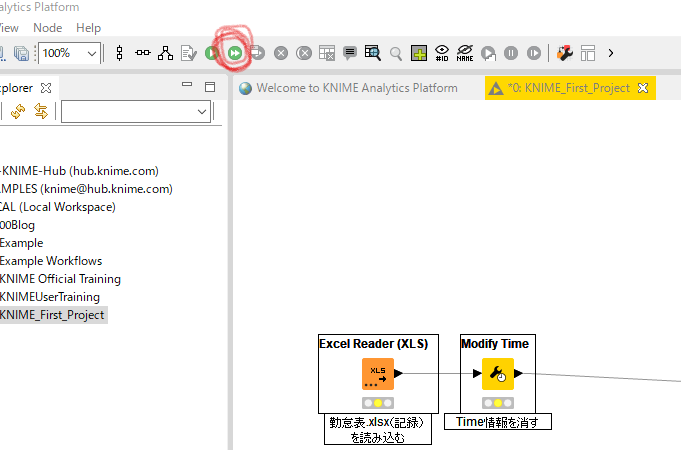Execute selected nodes with the single green play icon
The image size is (681, 450).
[x=212, y=53]
